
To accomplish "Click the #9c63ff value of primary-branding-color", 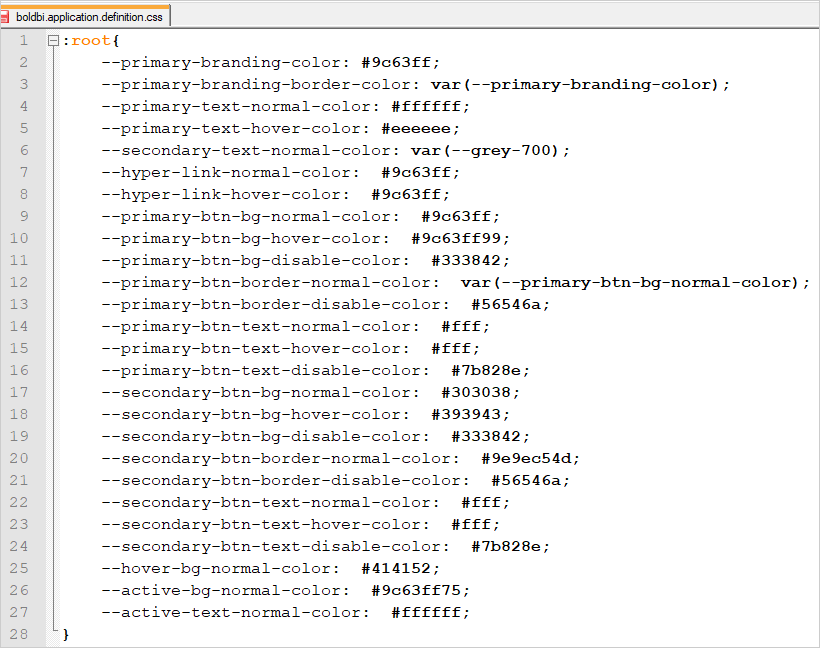I will click(x=400, y=63).
